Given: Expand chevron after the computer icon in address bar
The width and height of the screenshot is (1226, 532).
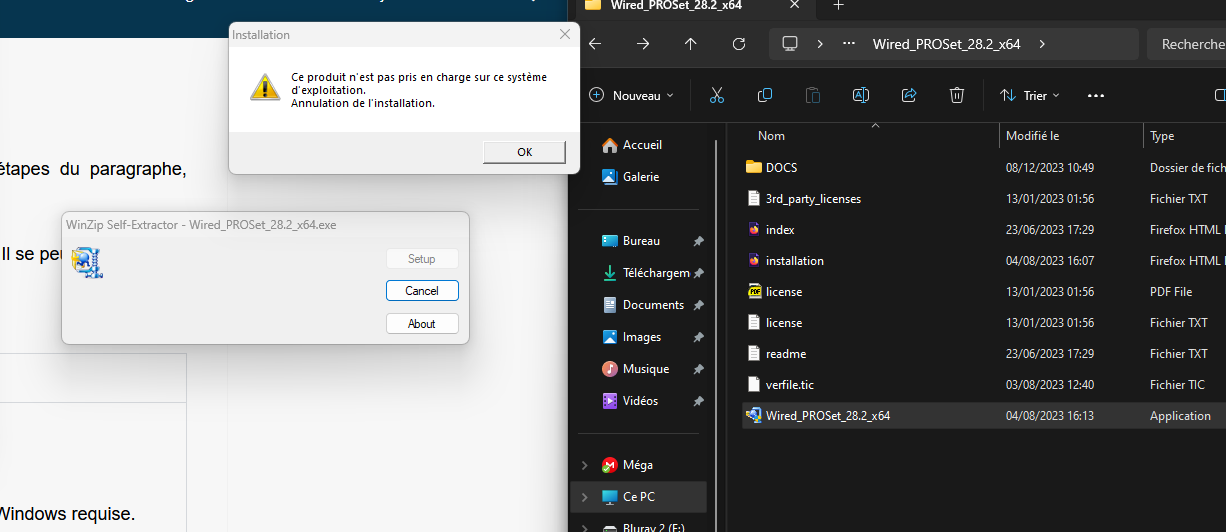Looking at the screenshot, I should point(820,44).
